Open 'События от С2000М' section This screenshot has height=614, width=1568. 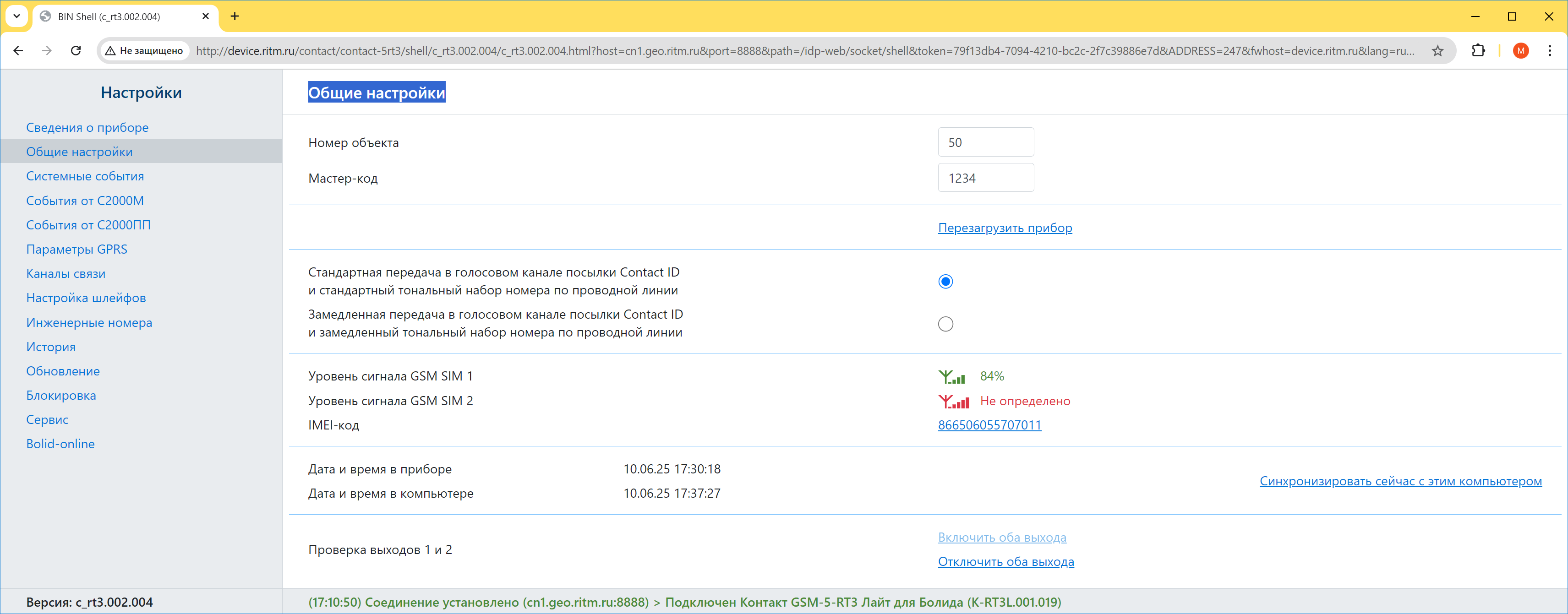coord(85,200)
